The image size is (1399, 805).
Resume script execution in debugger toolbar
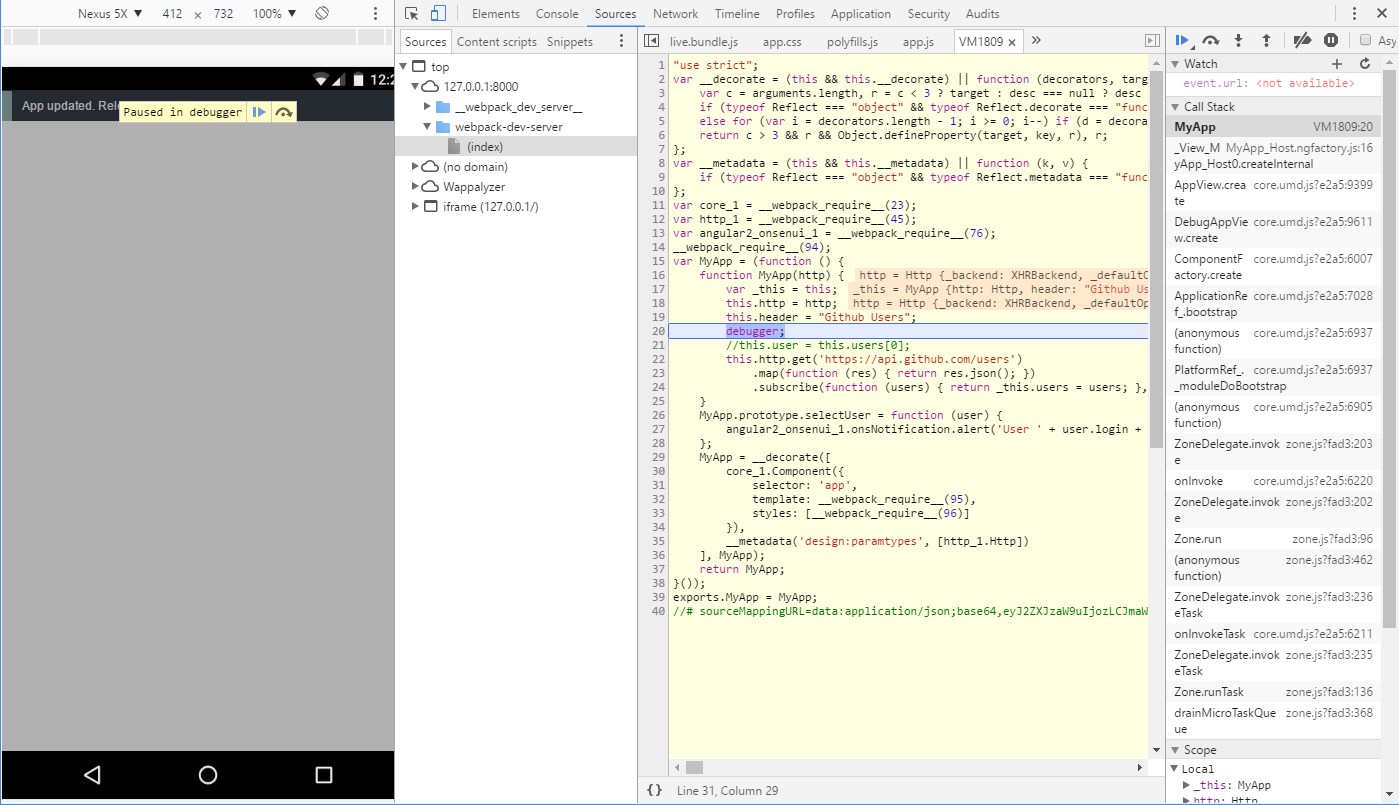[x=1183, y=41]
